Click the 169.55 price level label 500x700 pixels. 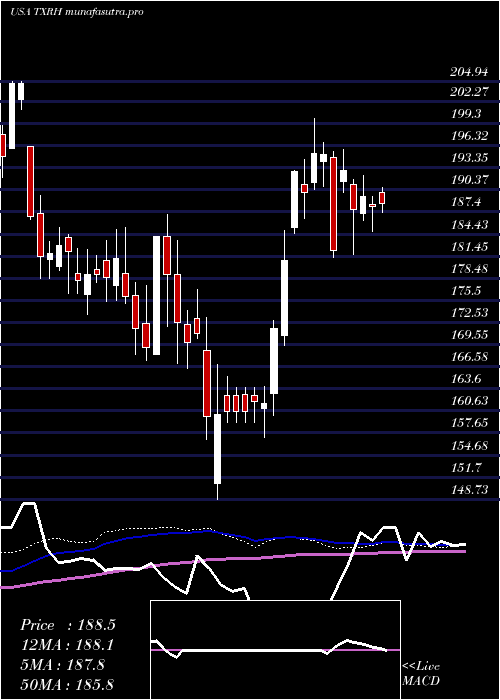[468, 335]
